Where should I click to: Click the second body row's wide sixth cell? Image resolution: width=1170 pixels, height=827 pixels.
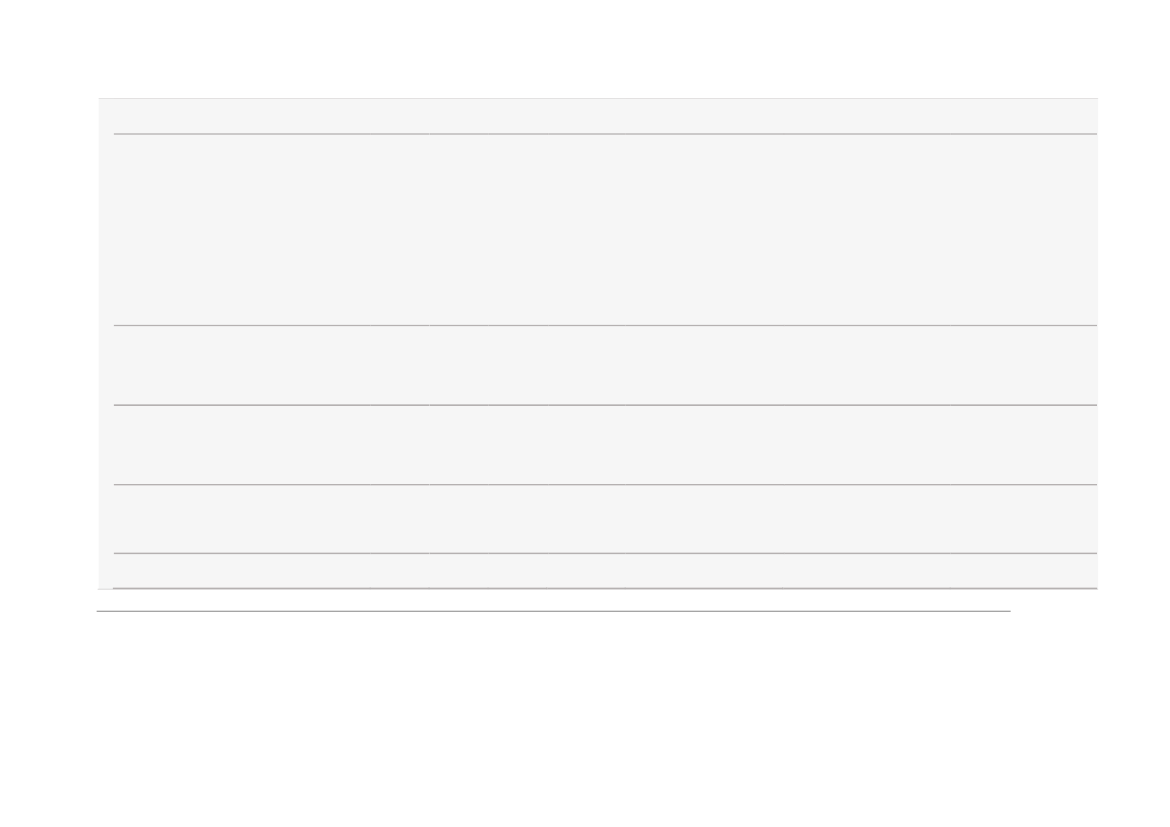[704, 365]
